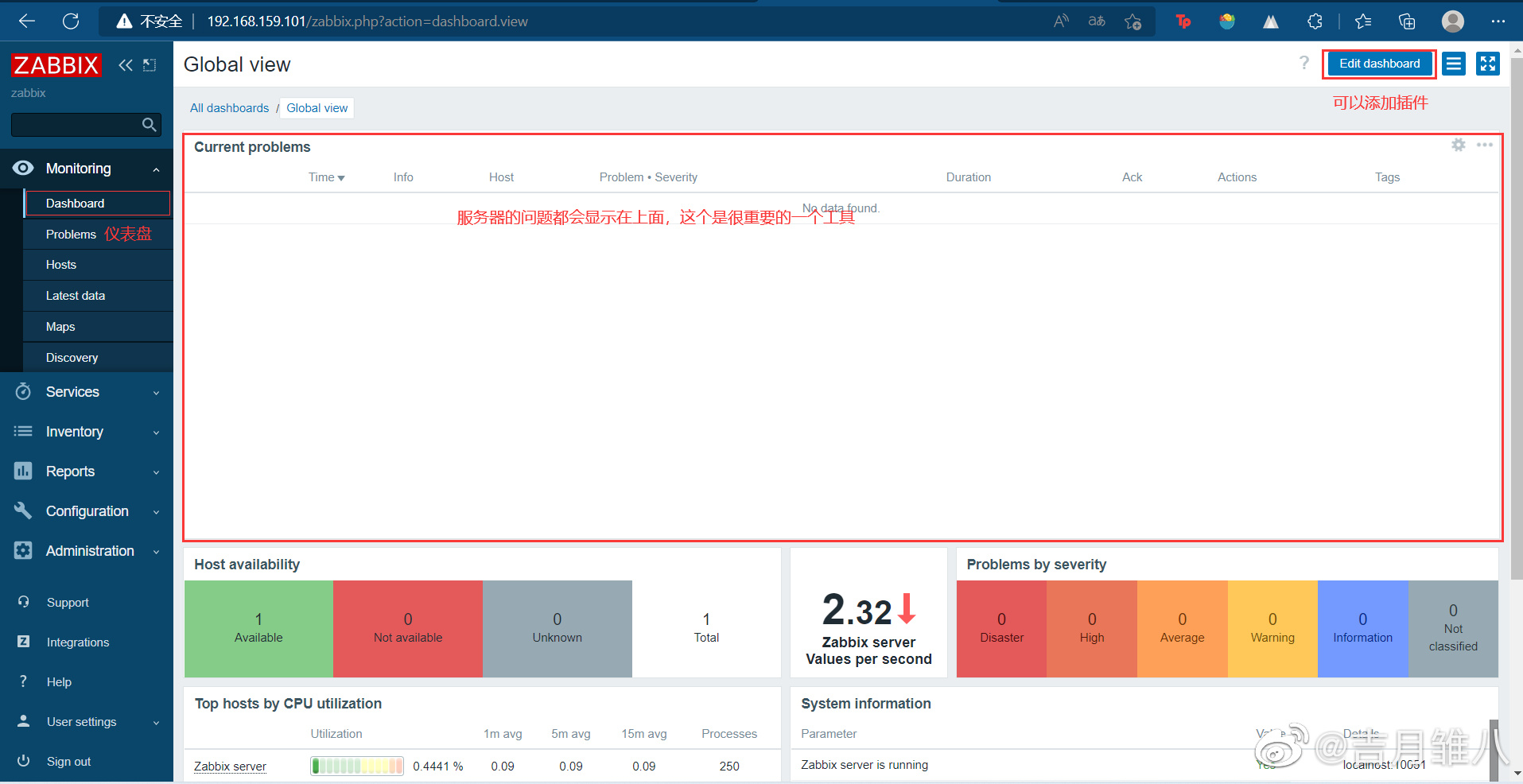1523x784 pixels.
Task: Click Sign out in sidebar
Action: [68, 762]
